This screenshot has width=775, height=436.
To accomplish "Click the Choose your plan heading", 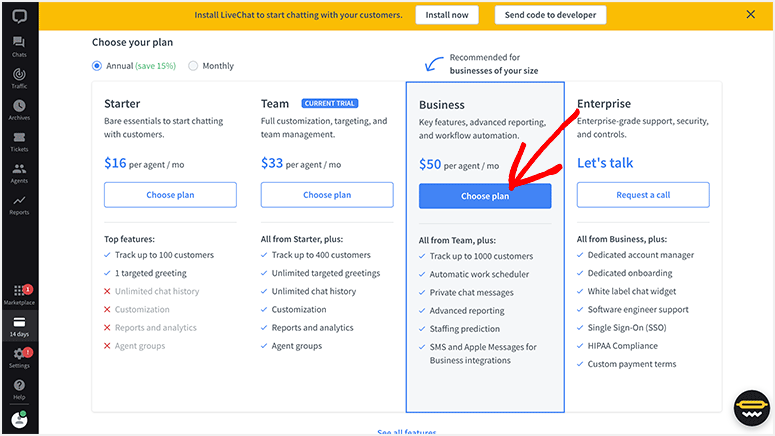I will coord(132,43).
